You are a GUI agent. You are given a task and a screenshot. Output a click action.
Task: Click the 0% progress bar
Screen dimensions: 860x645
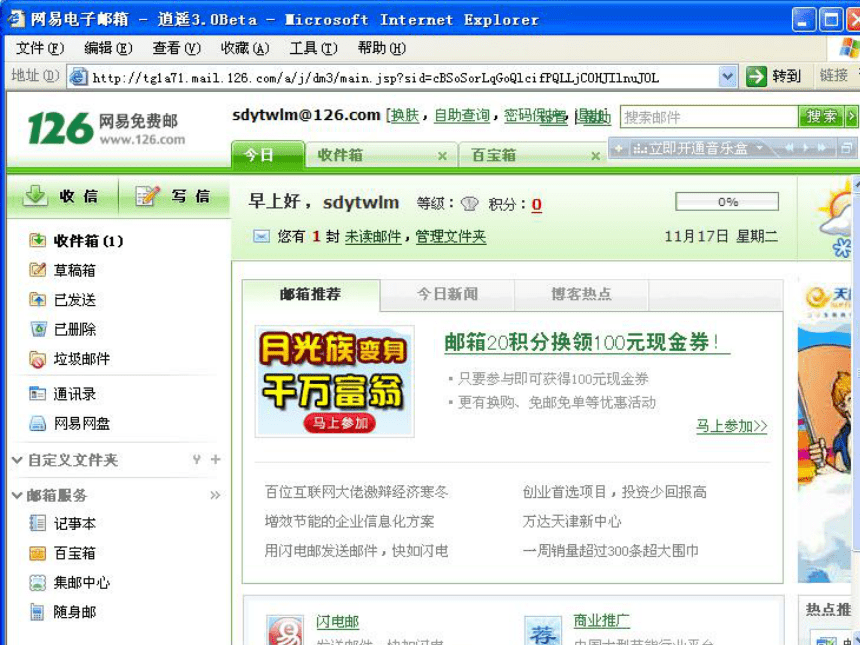pyautogui.click(x=727, y=201)
